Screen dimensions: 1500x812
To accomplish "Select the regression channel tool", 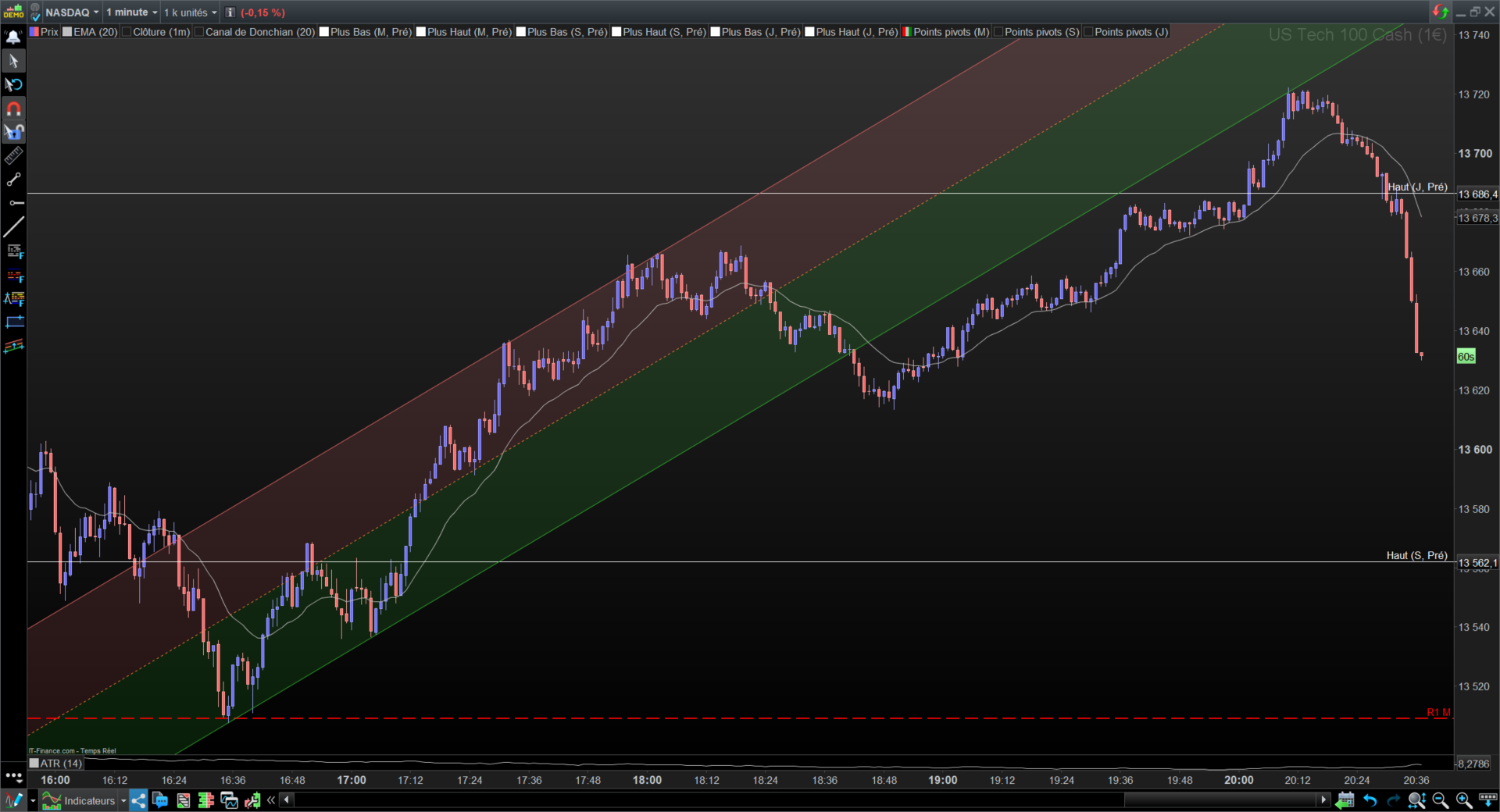I will pos(13,346).
